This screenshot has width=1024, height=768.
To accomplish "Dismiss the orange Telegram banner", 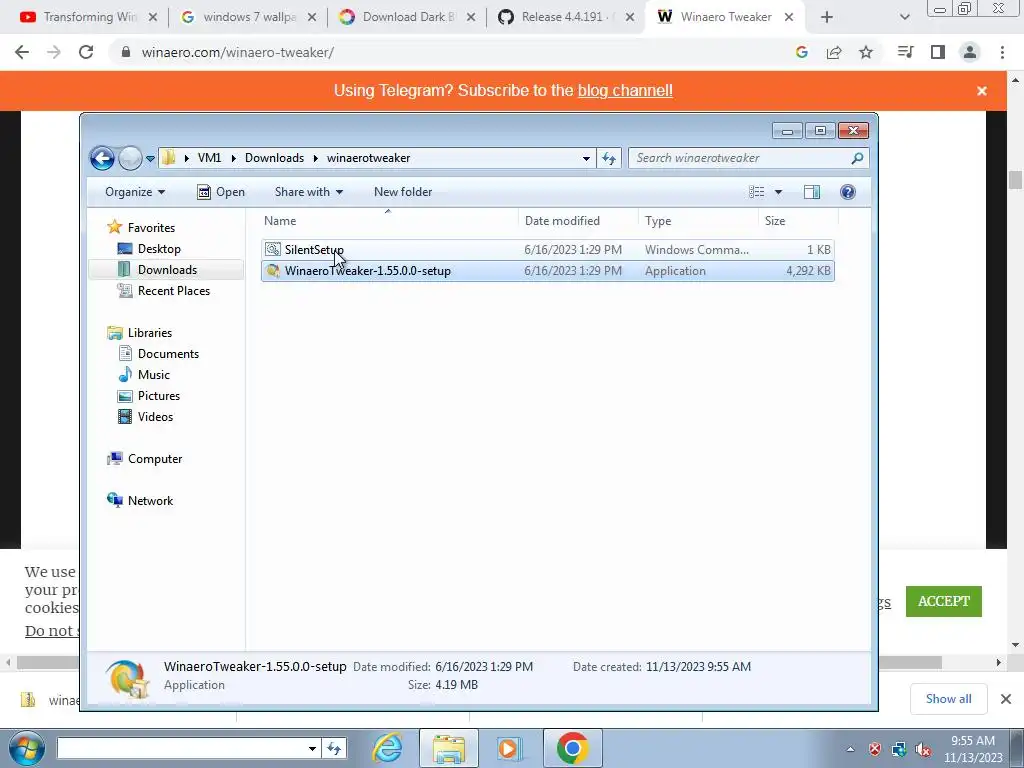I will pyautogui.click(x=982, y=91).
